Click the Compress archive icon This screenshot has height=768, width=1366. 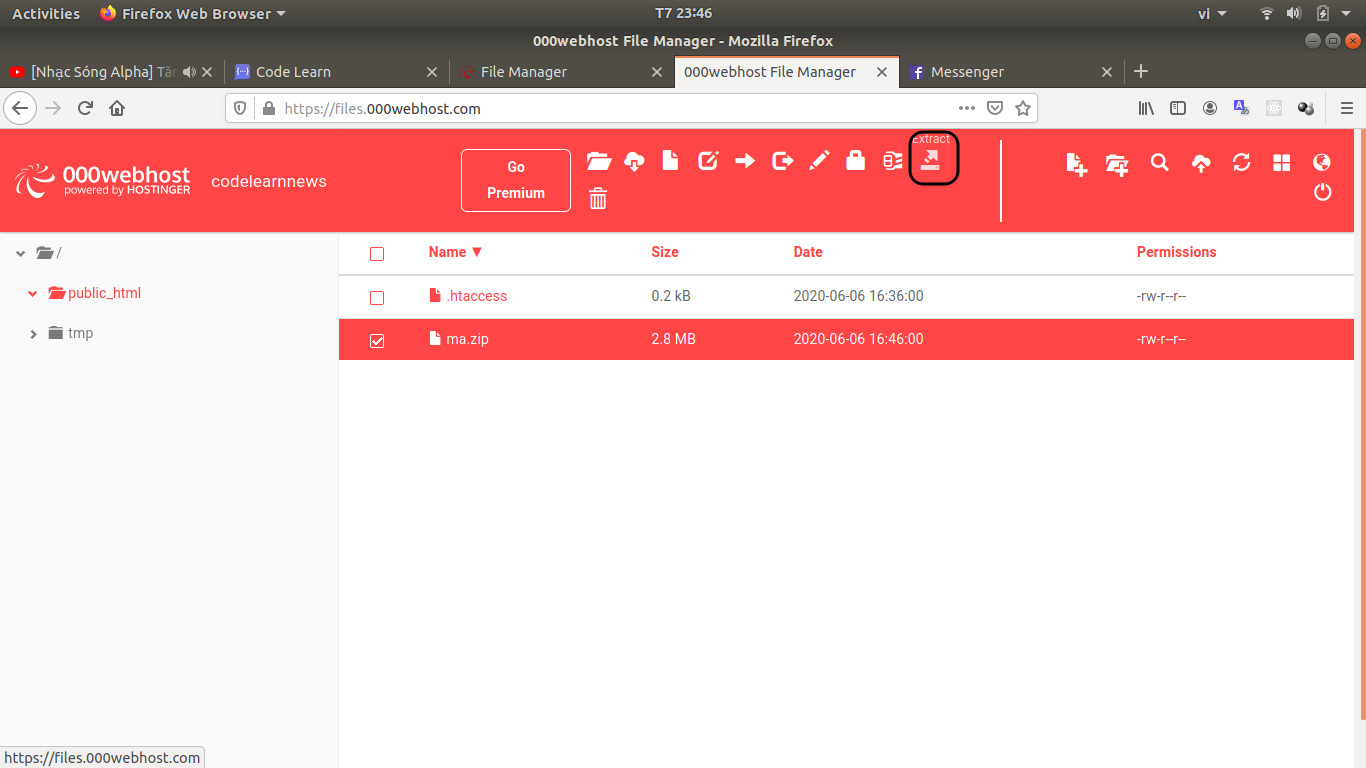click(x=892, y=161)
